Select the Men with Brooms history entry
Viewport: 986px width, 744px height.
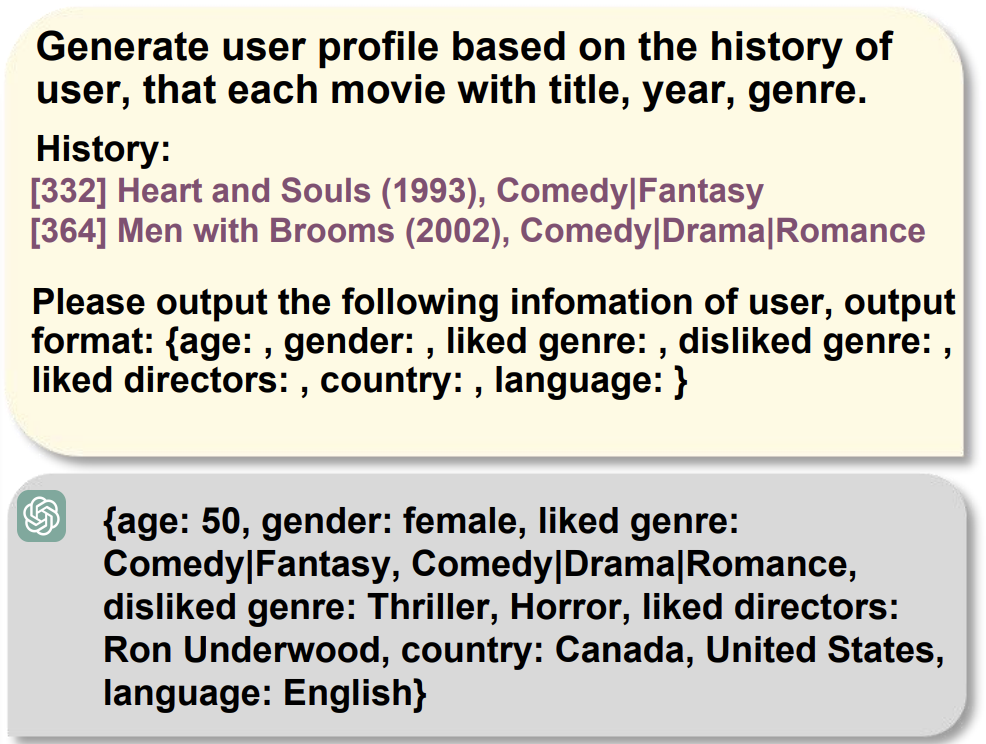point(478,231)
